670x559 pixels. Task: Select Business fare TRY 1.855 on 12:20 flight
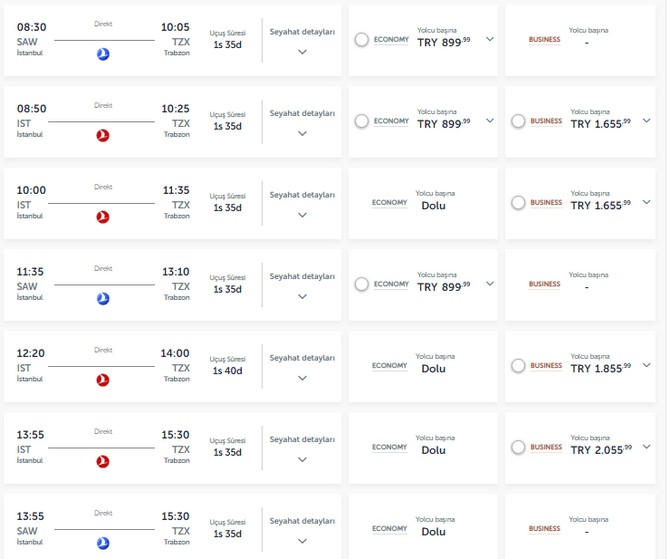518,366
